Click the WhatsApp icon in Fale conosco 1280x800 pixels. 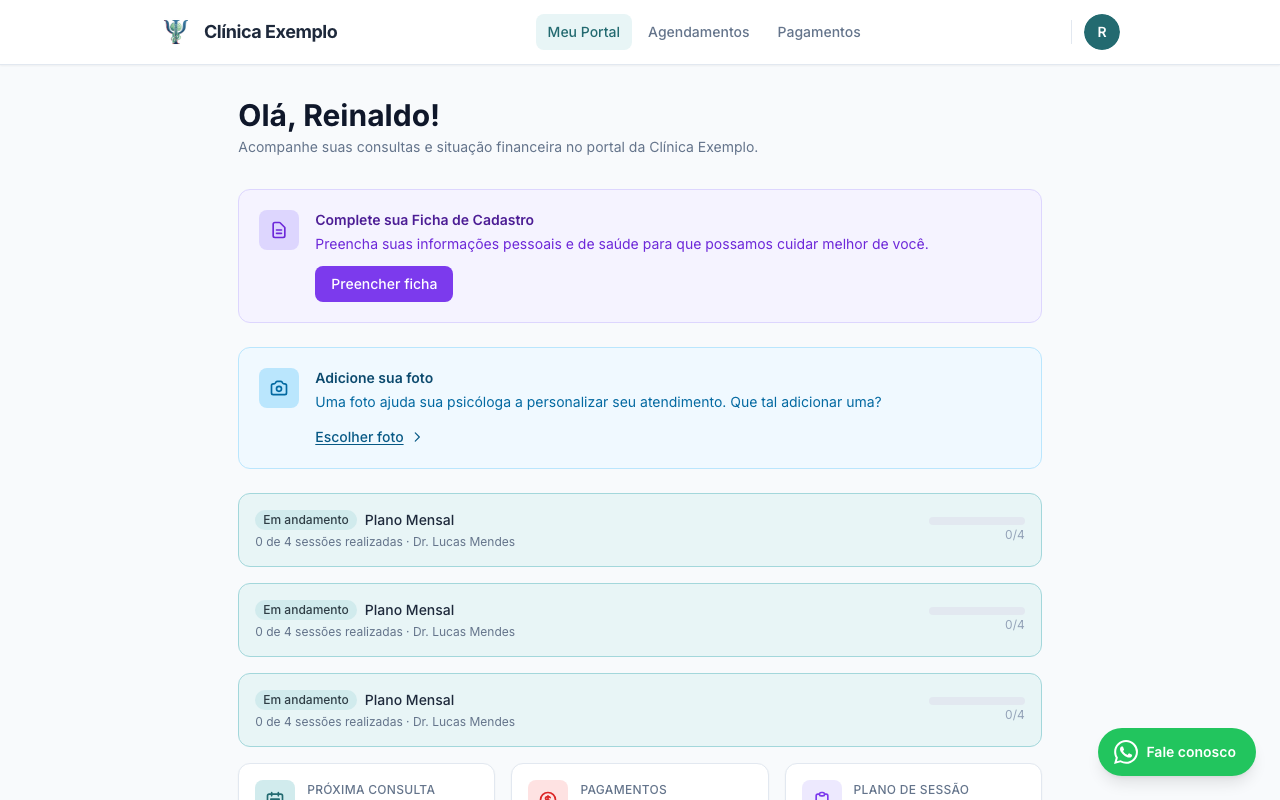click(1126, 752)
